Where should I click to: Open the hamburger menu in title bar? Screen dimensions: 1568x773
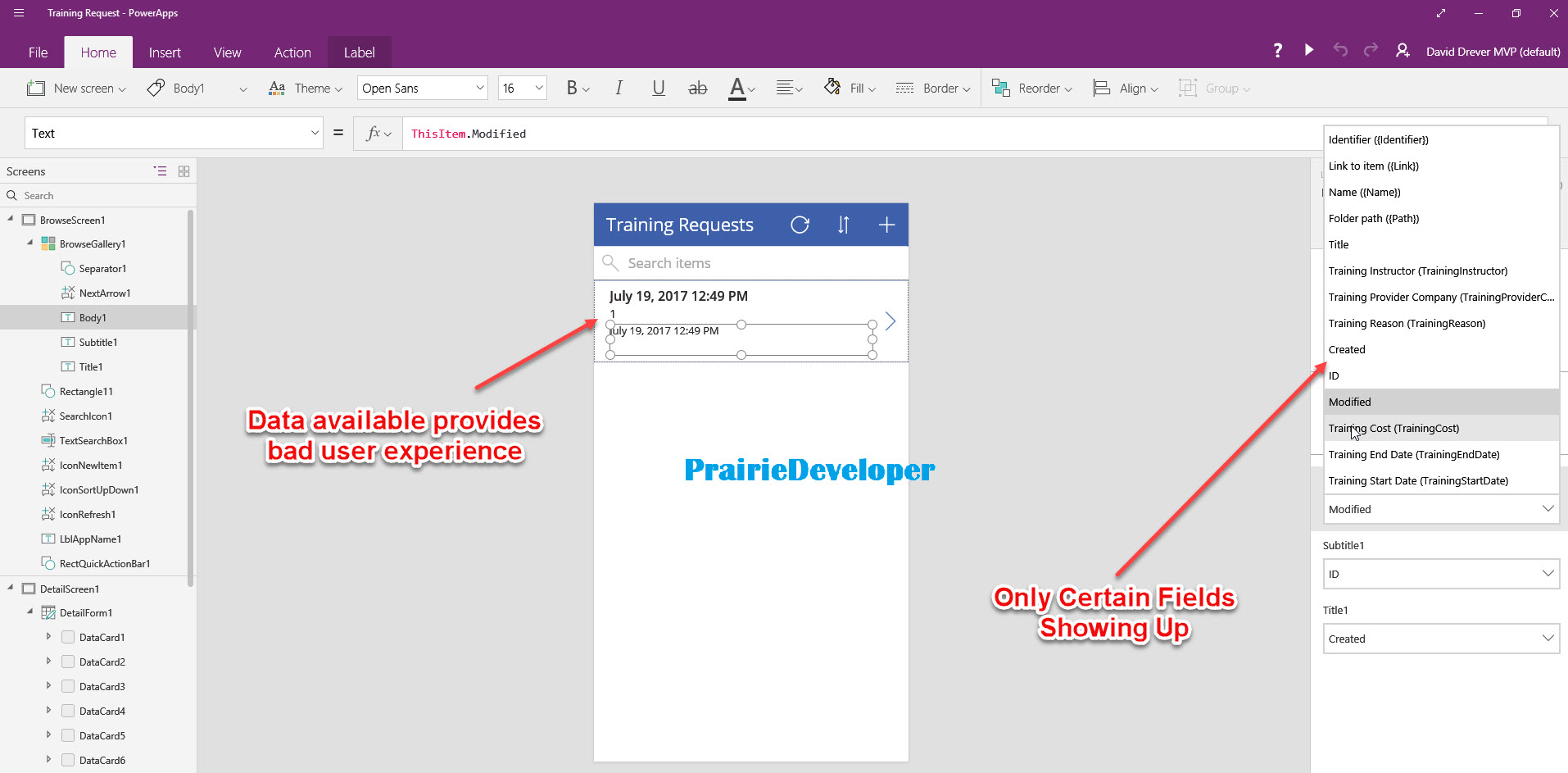pyautogui.click(x=19, y=13)
